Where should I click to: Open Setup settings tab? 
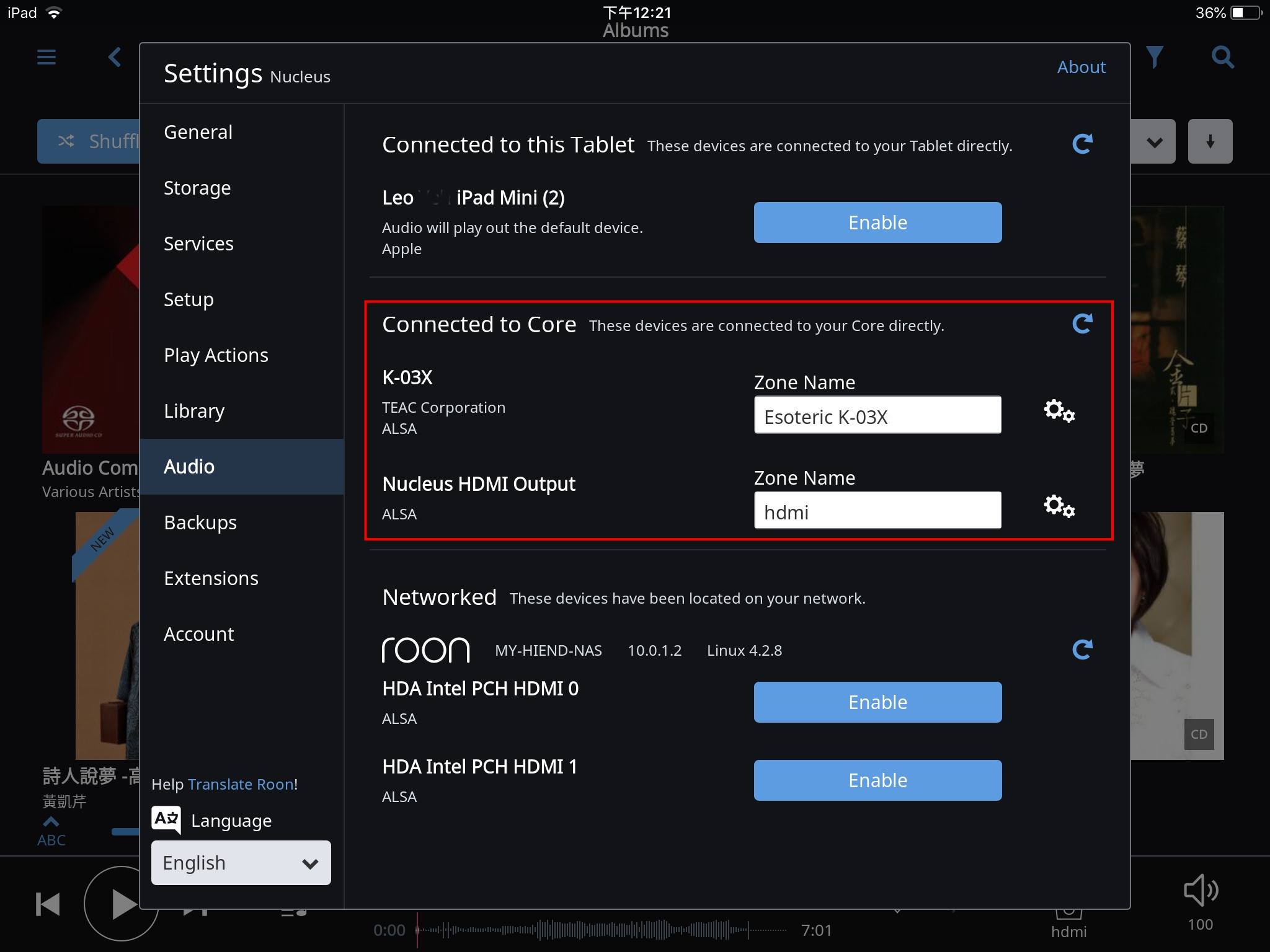pyautogui.click(x=242, y=299)
